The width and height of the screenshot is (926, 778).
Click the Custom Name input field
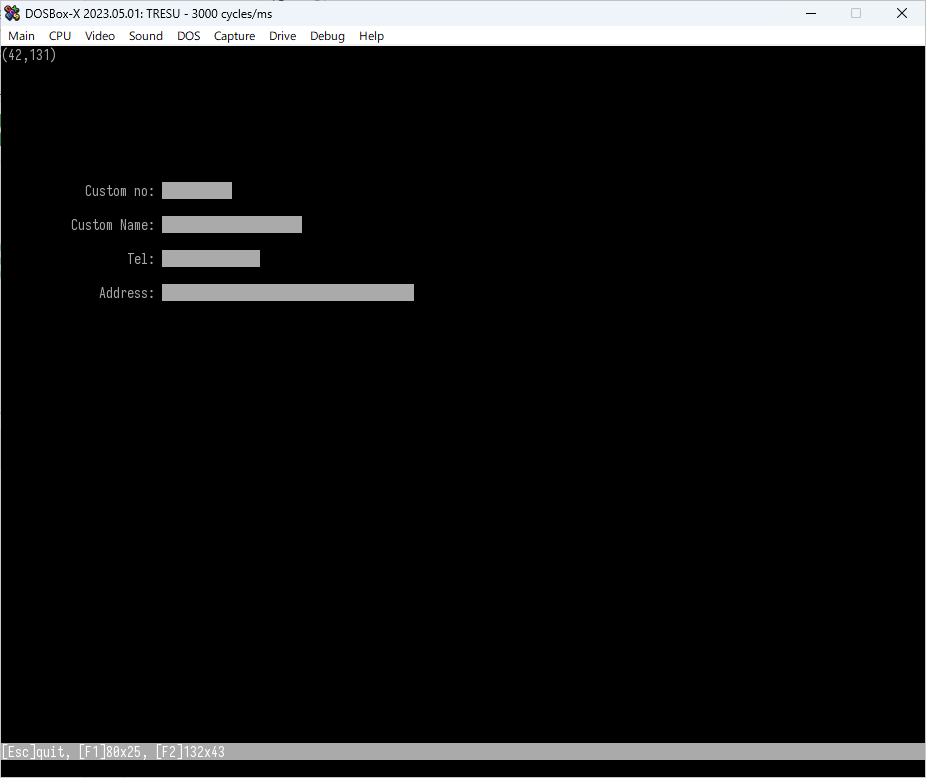point(231,224)
